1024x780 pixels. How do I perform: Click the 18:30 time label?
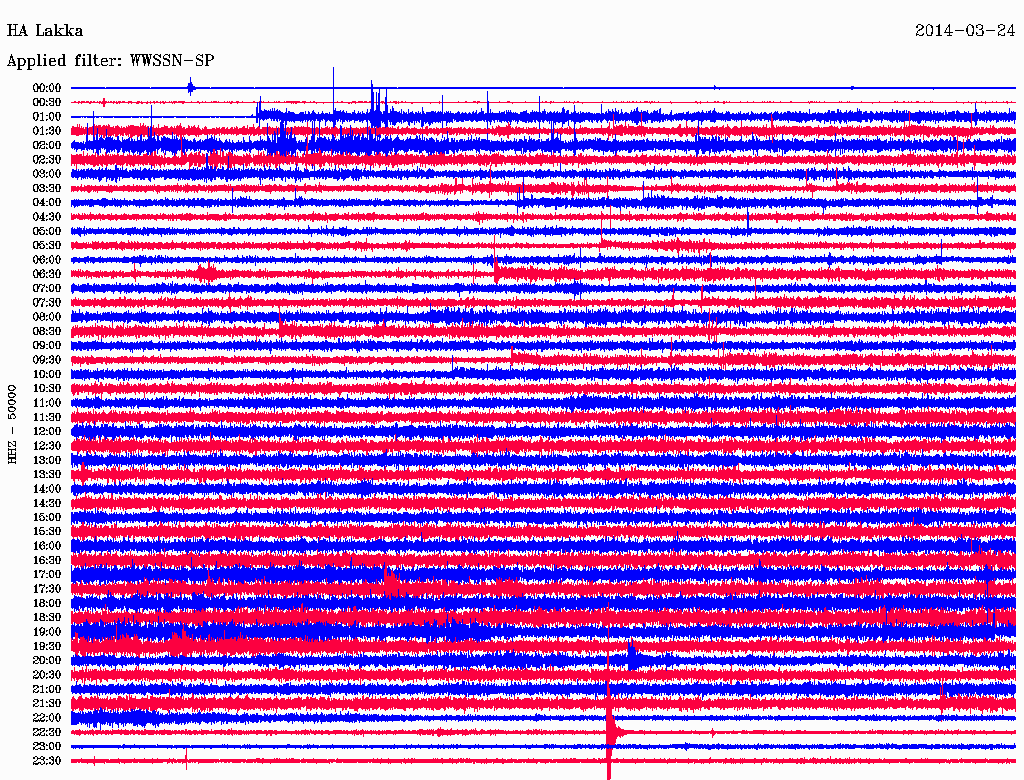click(x=47, y=617)
